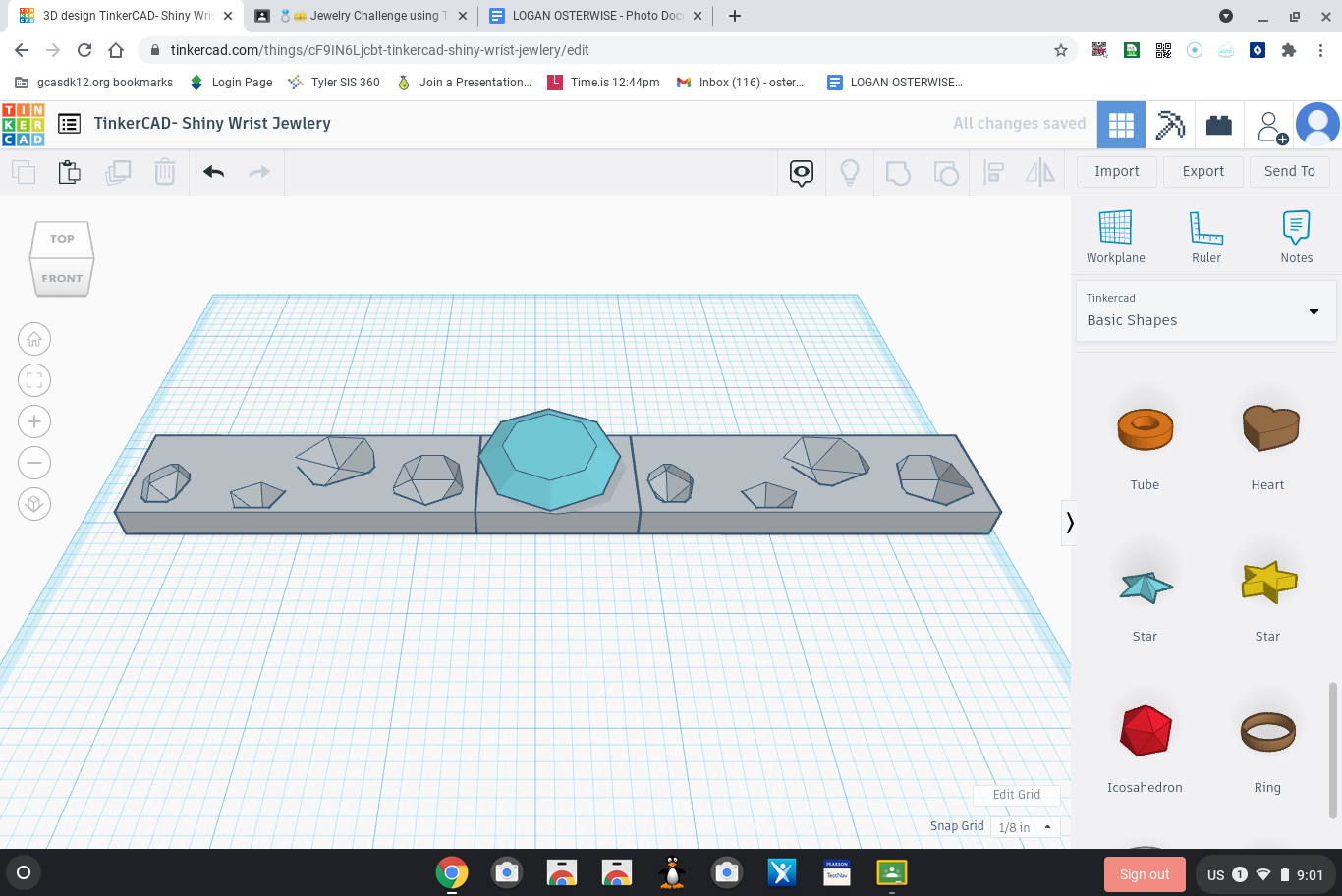Redo the last undone action
The height and width of the screenshot is (896, 1342).
tap(259, 172)
